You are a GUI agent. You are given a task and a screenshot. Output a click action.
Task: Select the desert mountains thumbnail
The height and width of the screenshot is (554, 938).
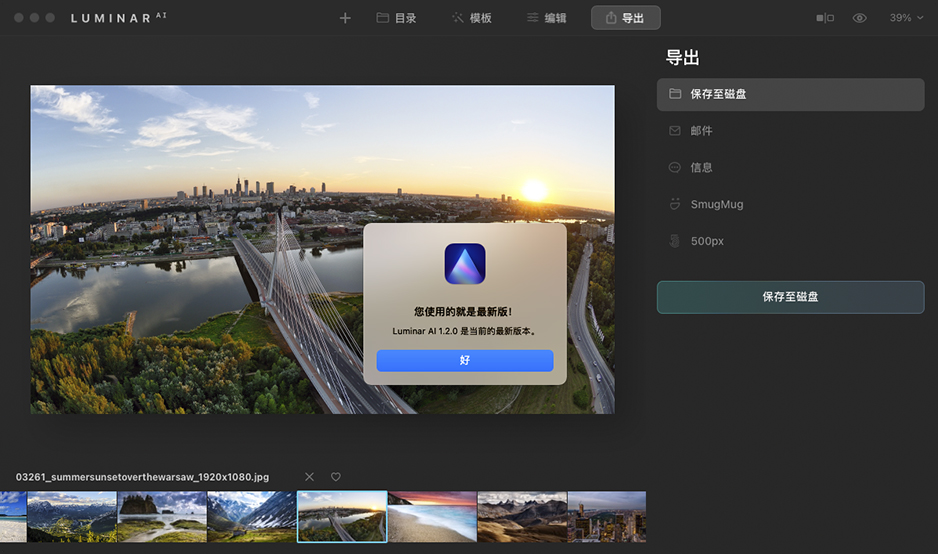coord(522,517)
